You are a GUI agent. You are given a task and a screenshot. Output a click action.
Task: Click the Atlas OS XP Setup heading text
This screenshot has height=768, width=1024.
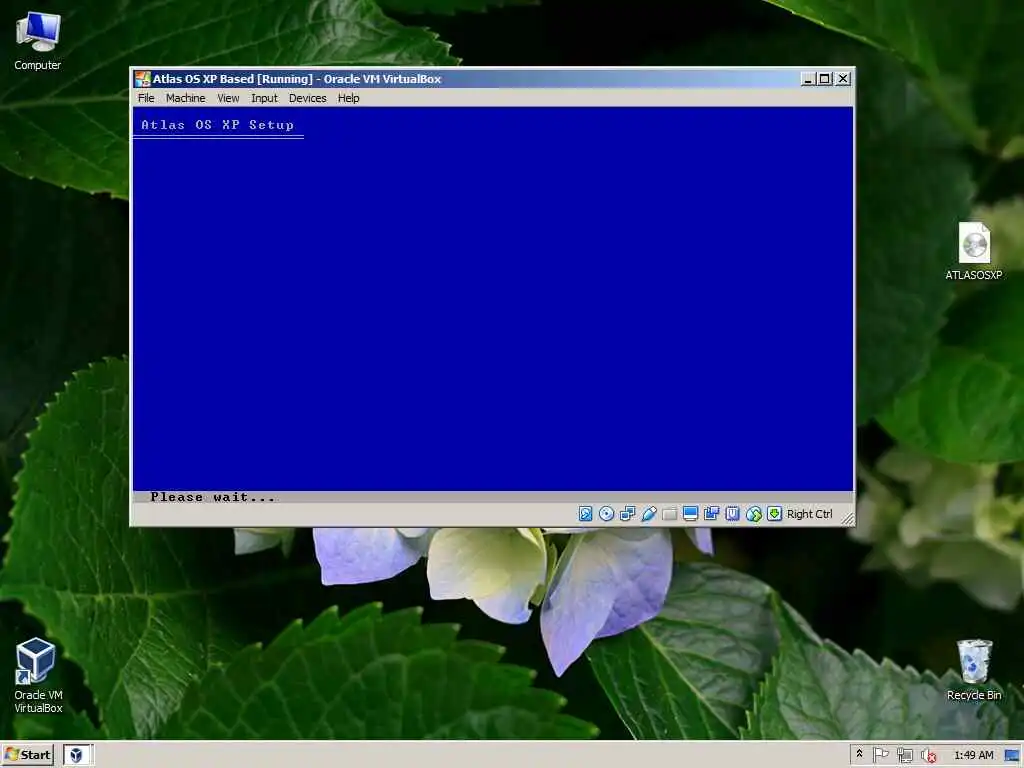217,125
